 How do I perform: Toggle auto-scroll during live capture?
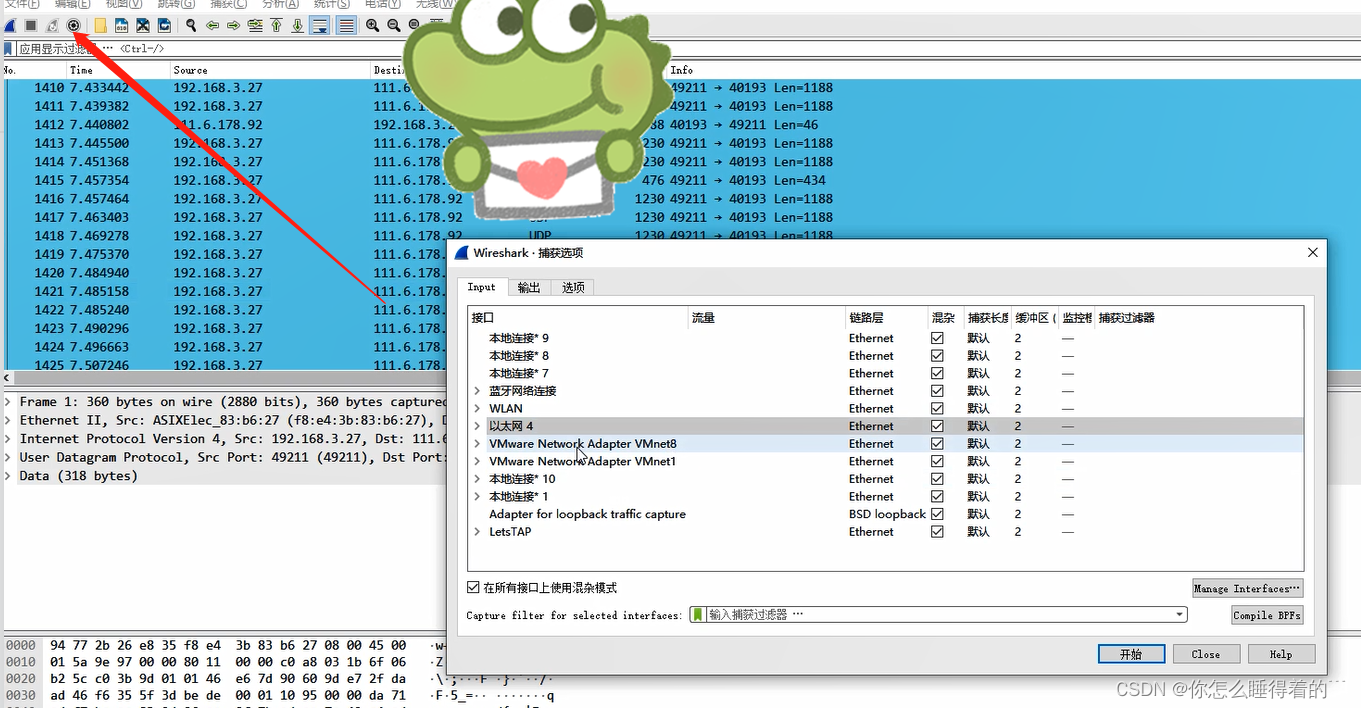pyautogui.click(x=320, y=25)
